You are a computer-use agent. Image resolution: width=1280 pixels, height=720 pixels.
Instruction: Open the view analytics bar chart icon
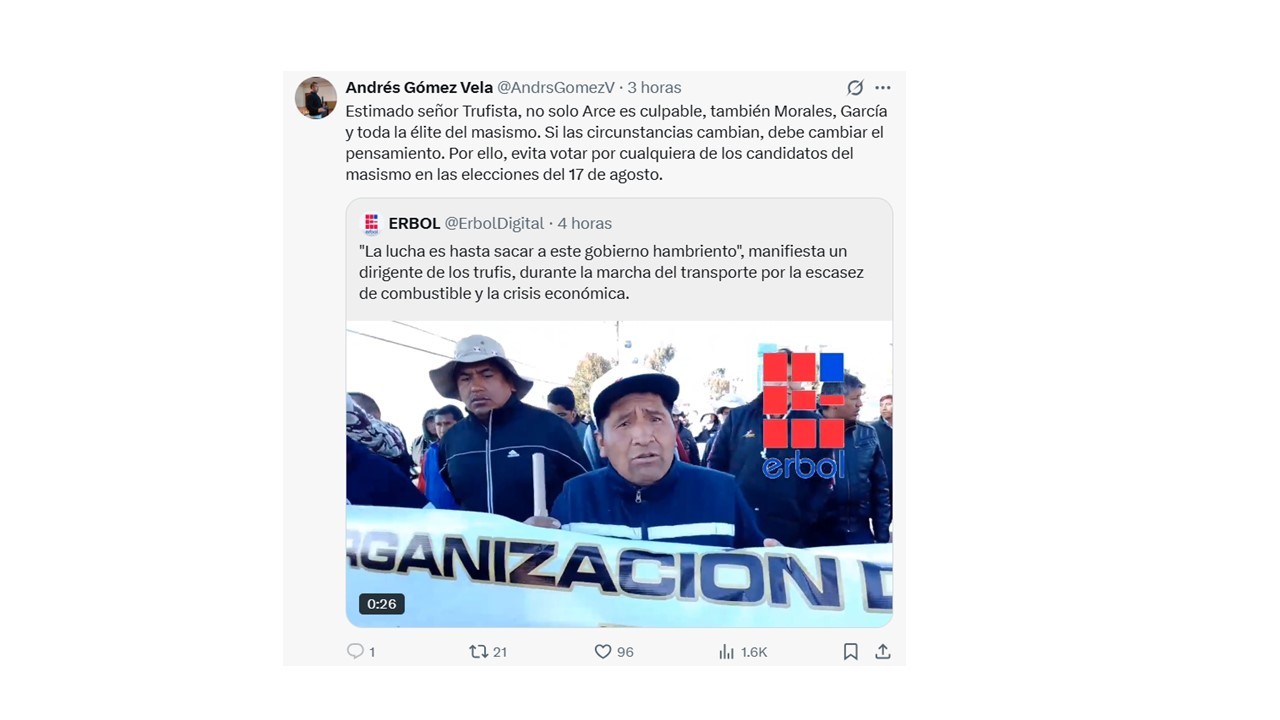coord(727,651)
